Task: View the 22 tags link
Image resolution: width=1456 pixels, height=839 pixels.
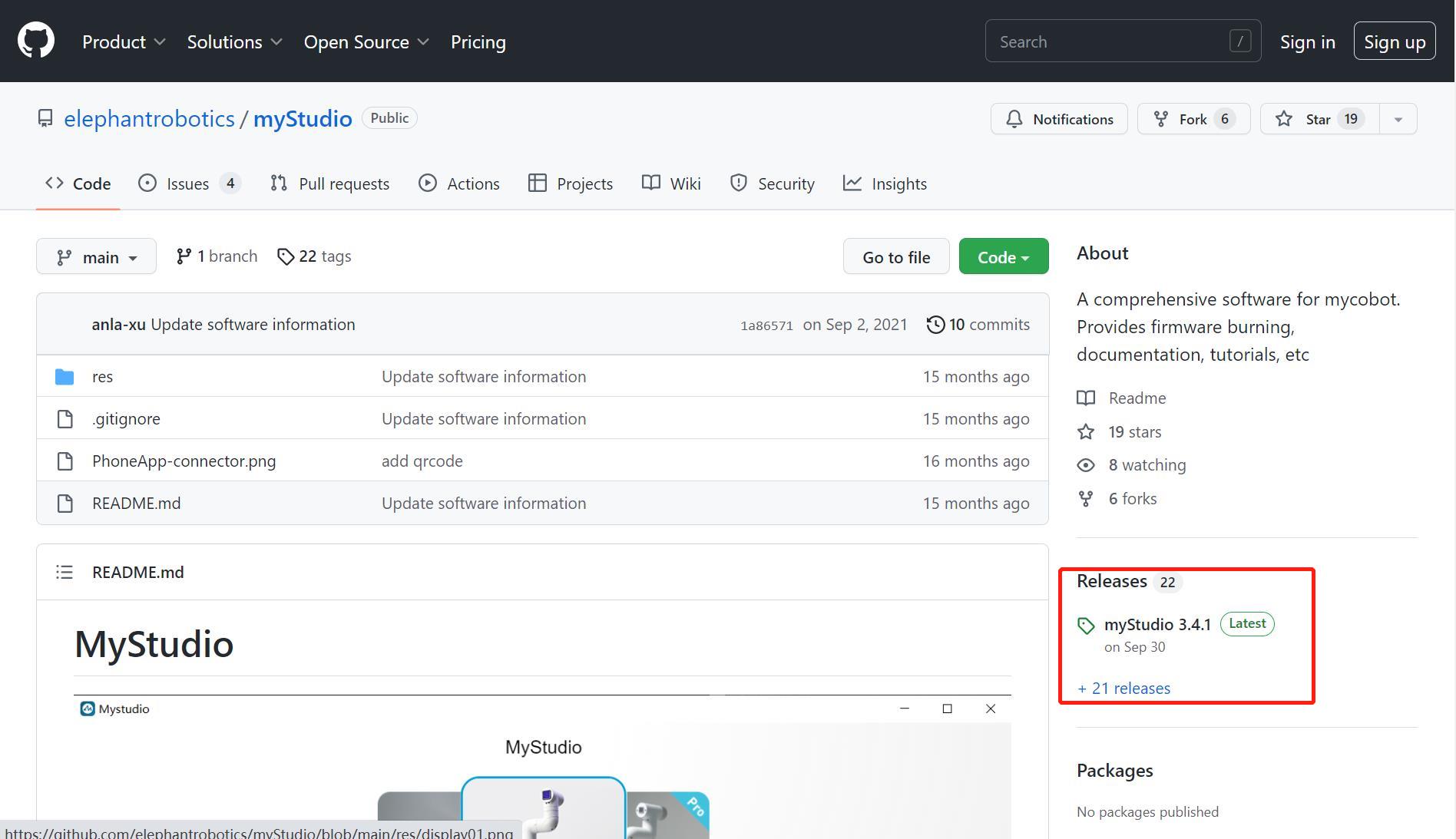Action: tap(314, 256)
